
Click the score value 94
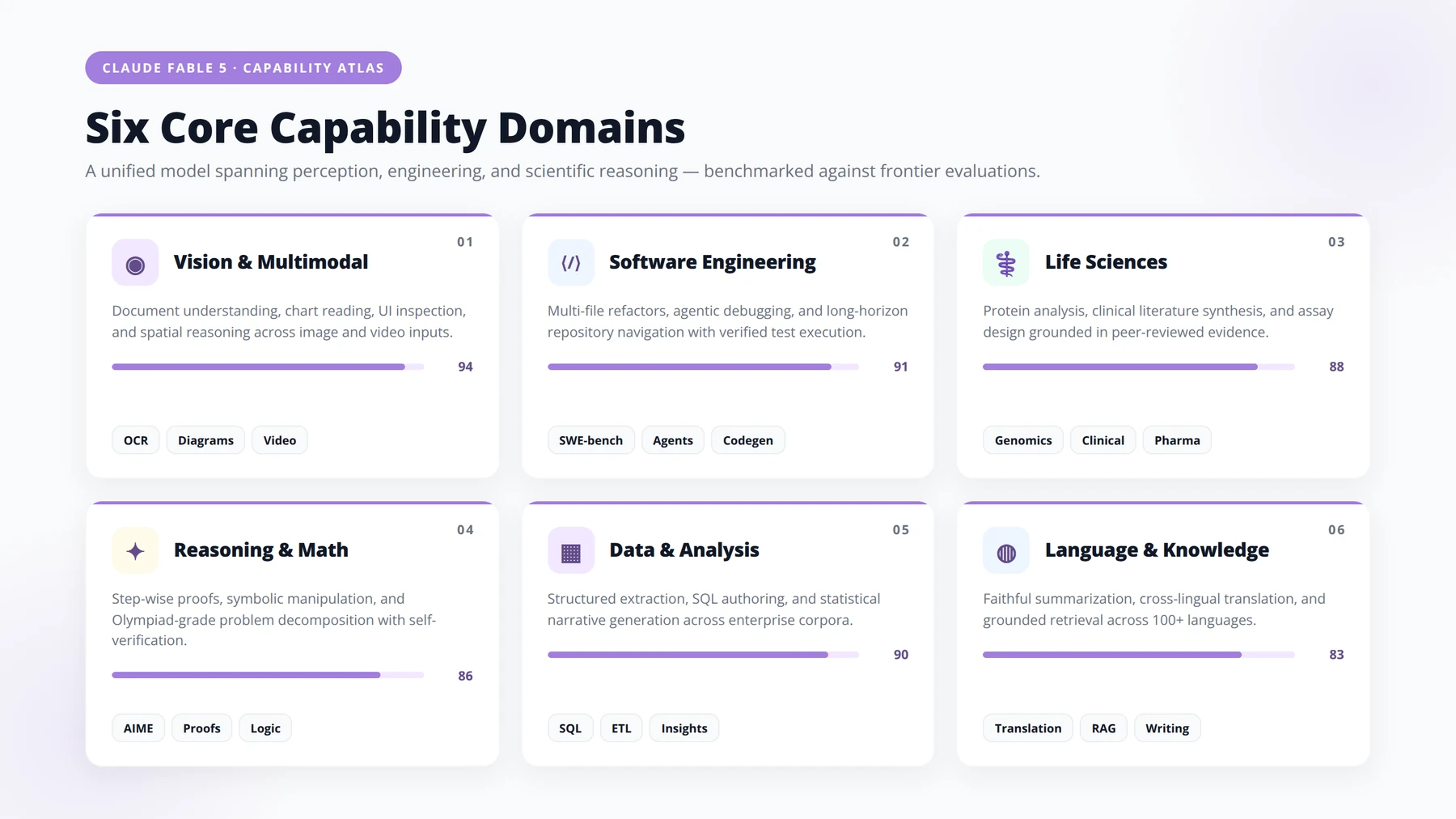465,367
